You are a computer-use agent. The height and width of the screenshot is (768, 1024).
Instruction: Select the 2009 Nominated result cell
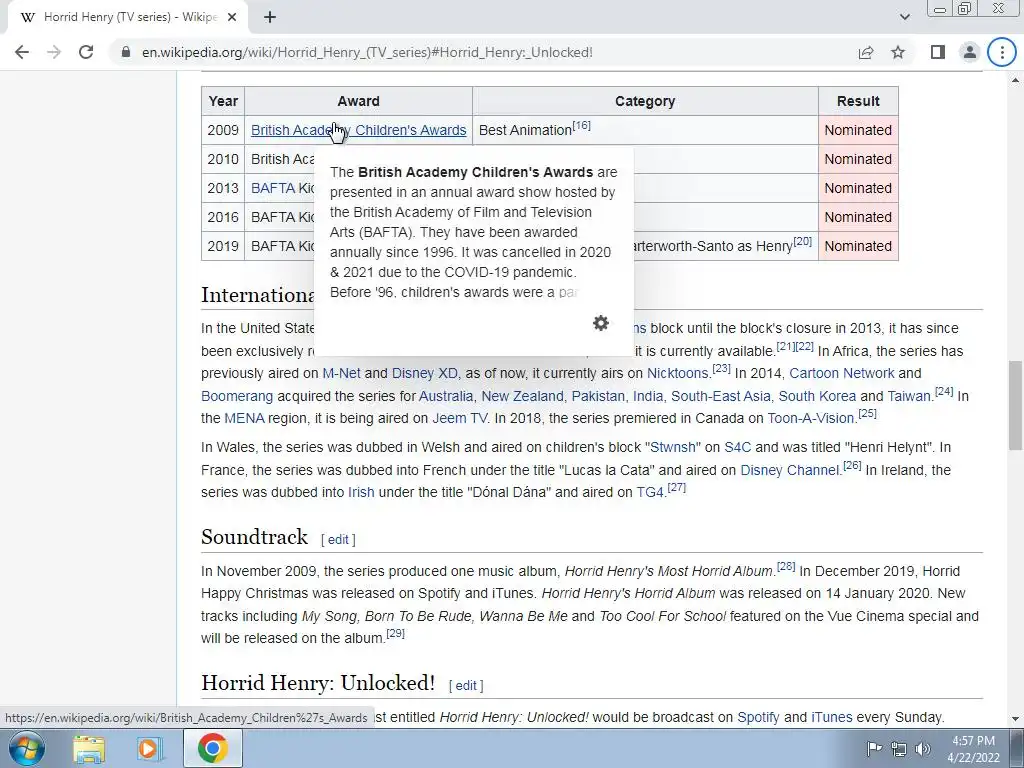click(858, 130)
